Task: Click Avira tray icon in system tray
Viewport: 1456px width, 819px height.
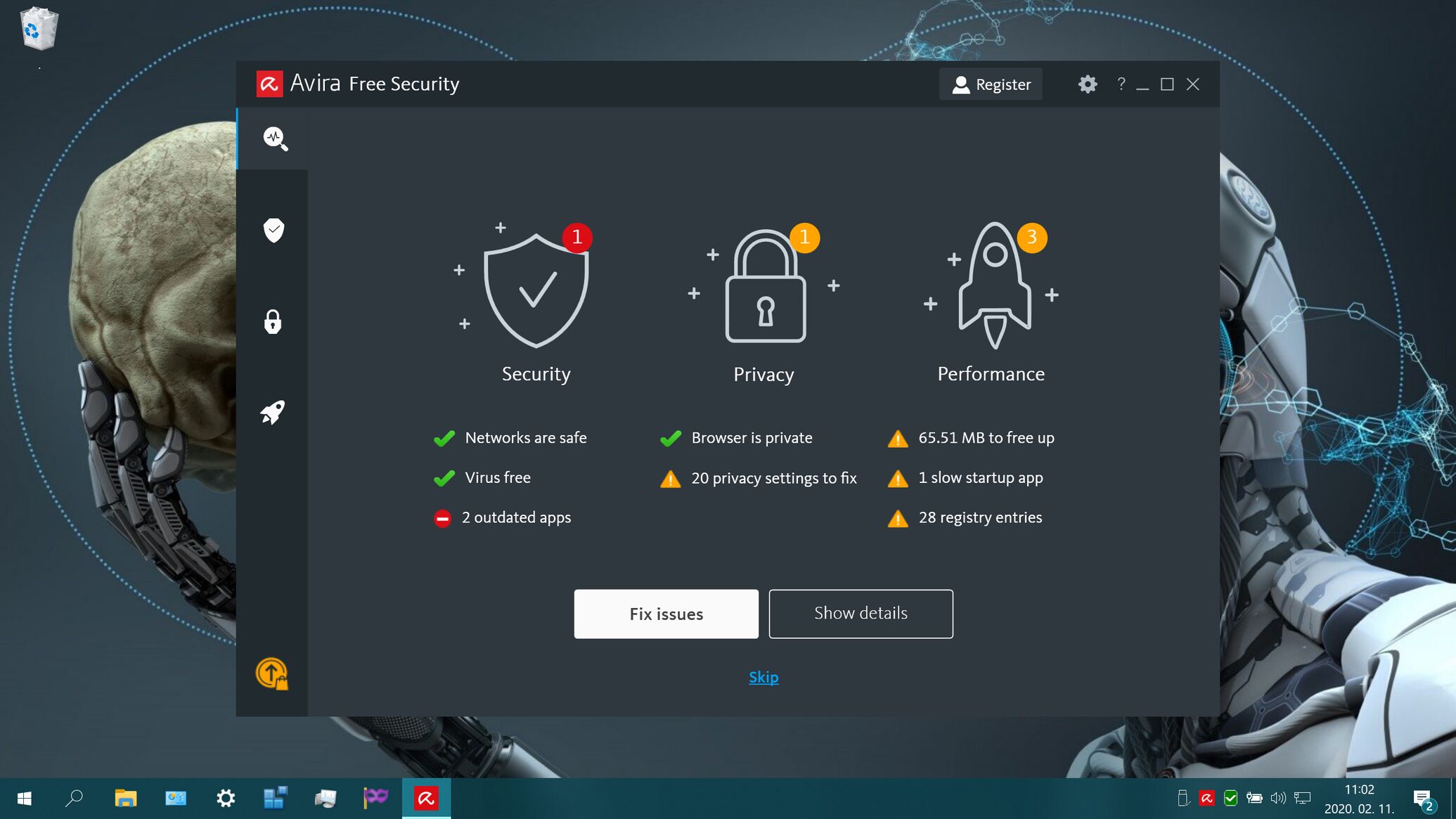Action: pos(1207,798)
